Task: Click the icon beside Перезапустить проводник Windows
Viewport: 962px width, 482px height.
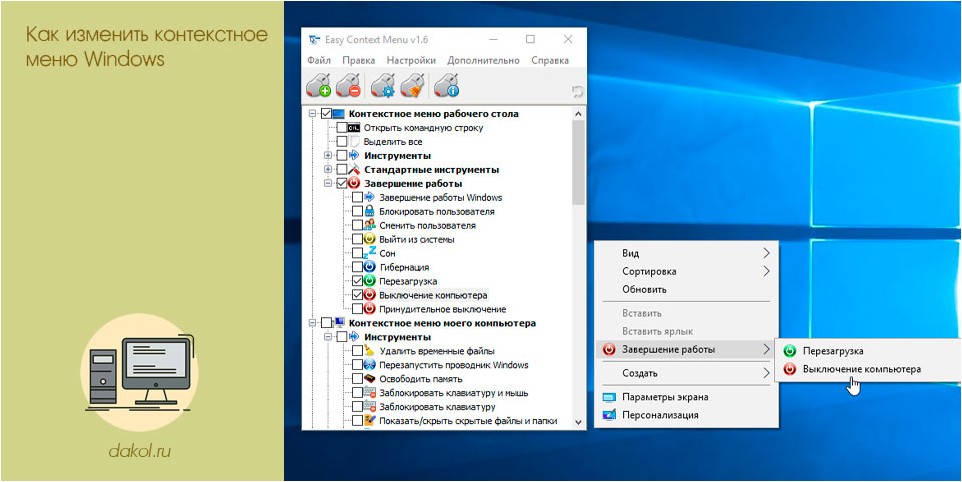Action: coord(369,364)
